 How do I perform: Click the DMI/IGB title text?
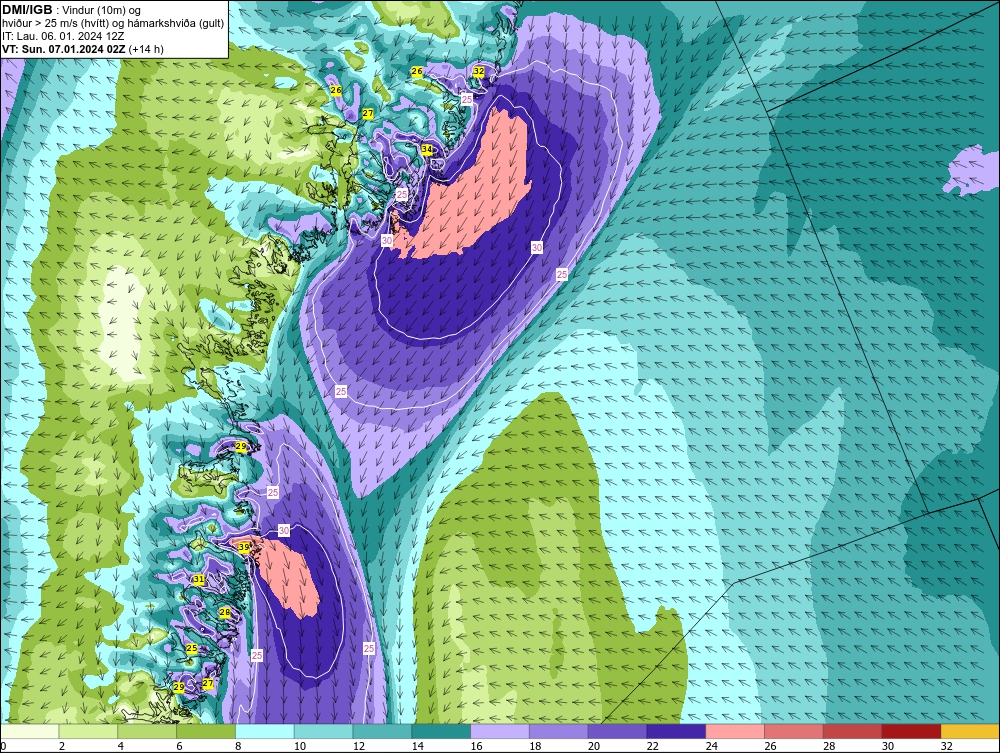[27, 10]
